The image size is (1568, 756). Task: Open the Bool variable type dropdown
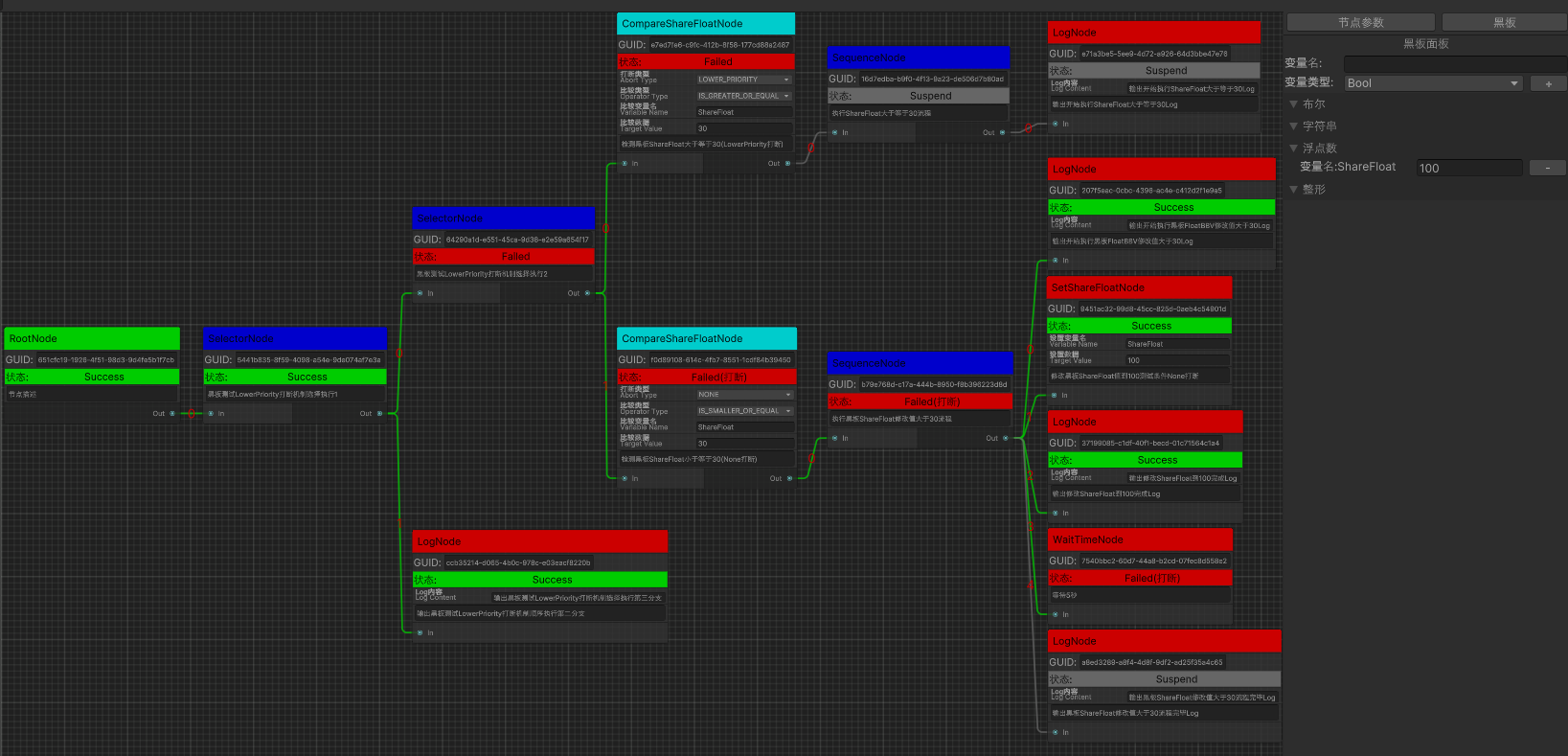coord(1433,83)
